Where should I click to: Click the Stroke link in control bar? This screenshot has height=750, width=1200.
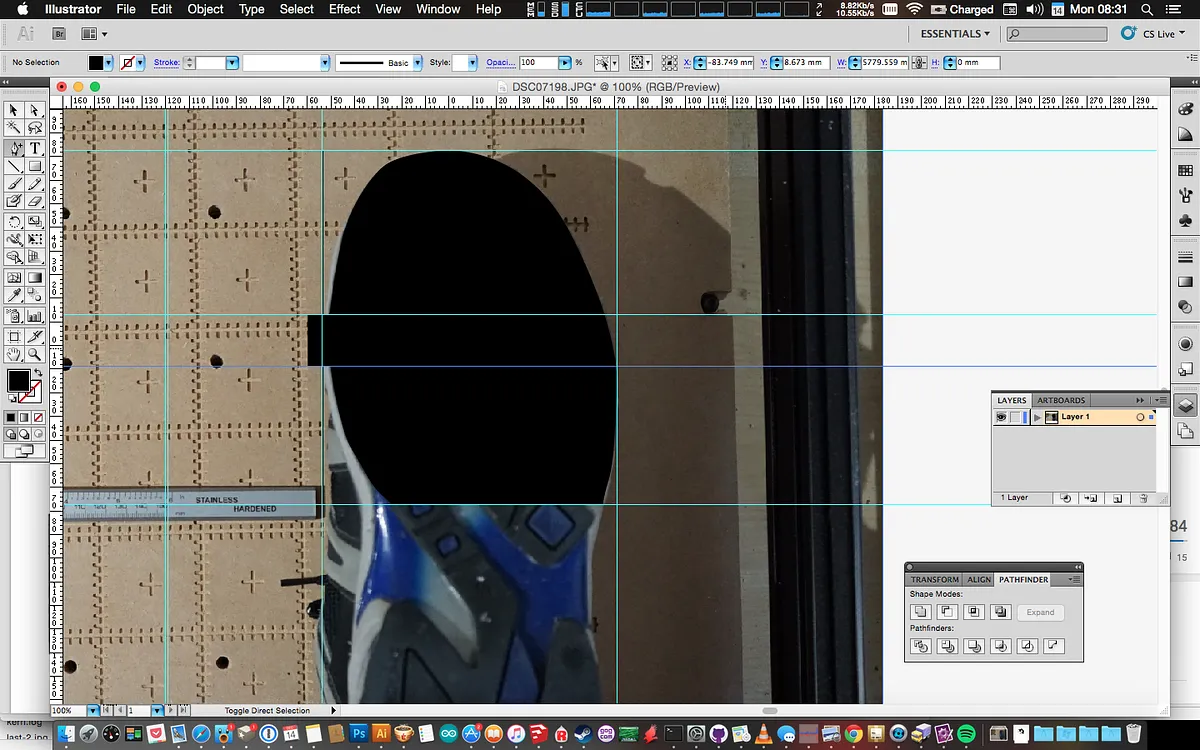tap(166, 62)
